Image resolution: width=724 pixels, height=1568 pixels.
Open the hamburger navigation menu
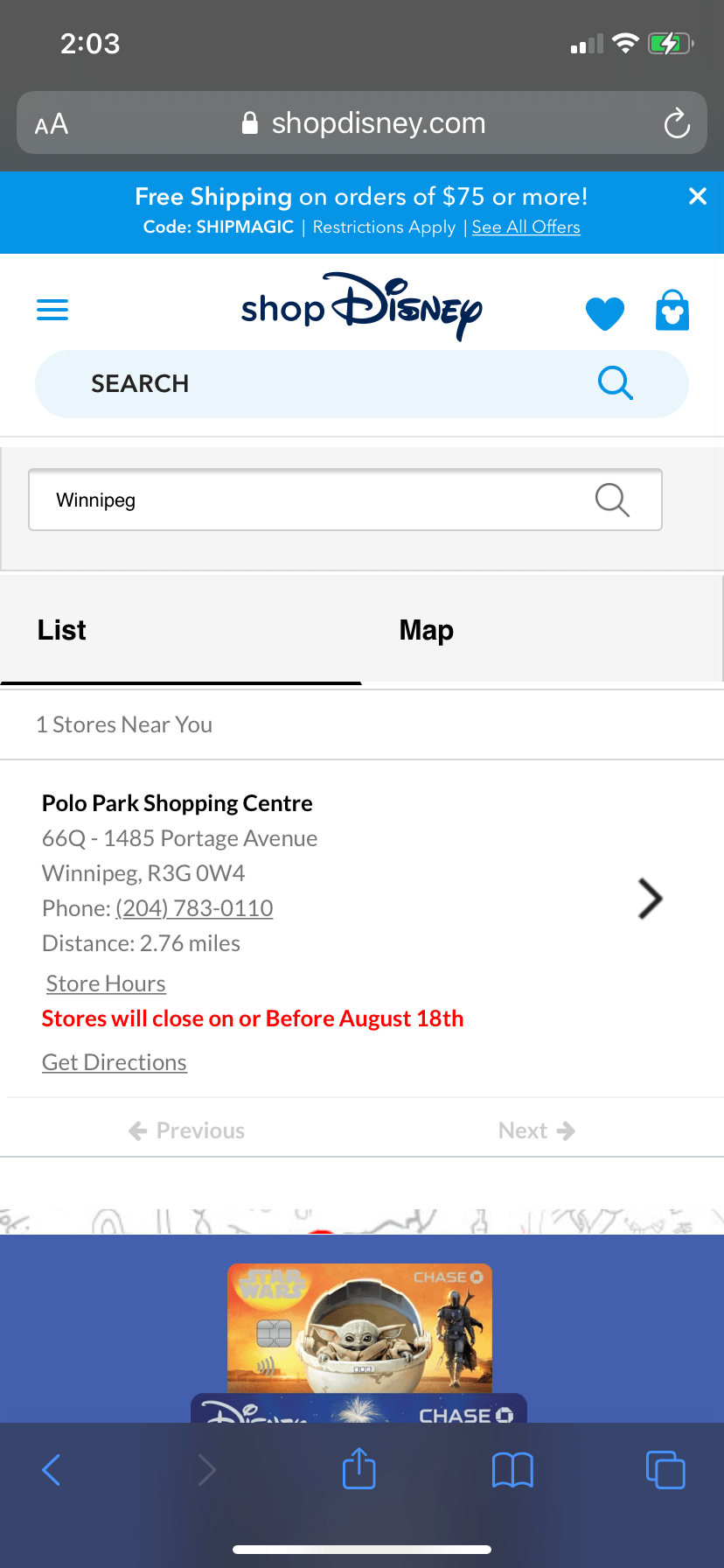point(52,310)
